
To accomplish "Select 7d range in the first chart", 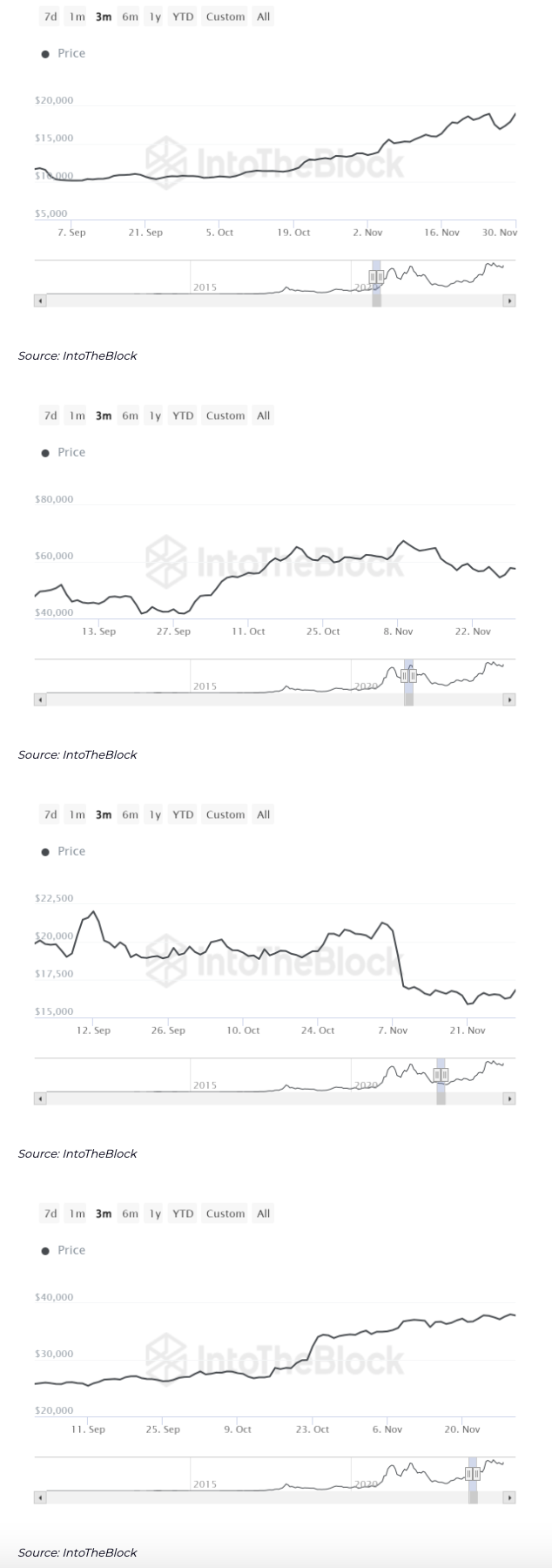I will point(50,17).
